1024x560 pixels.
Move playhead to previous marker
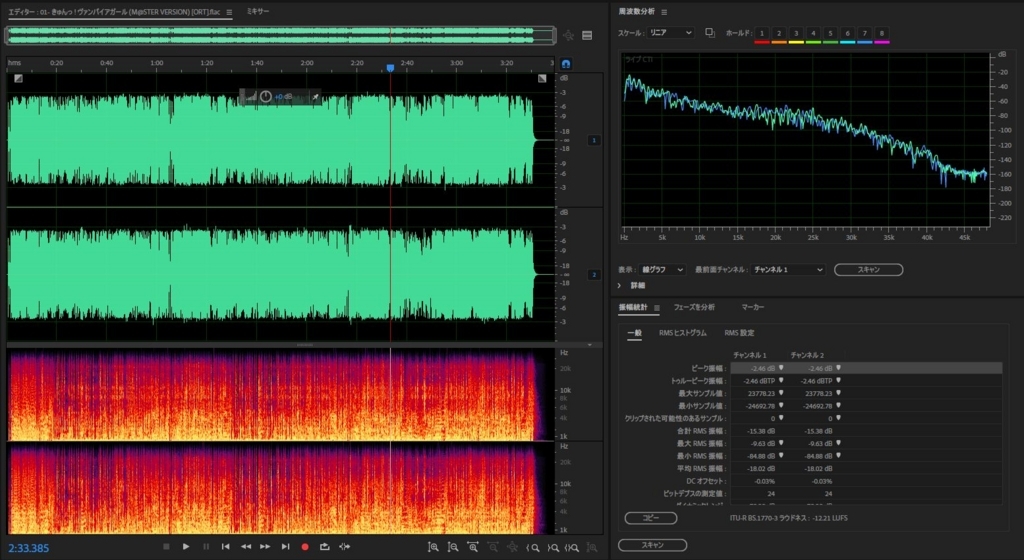point(225,547)
